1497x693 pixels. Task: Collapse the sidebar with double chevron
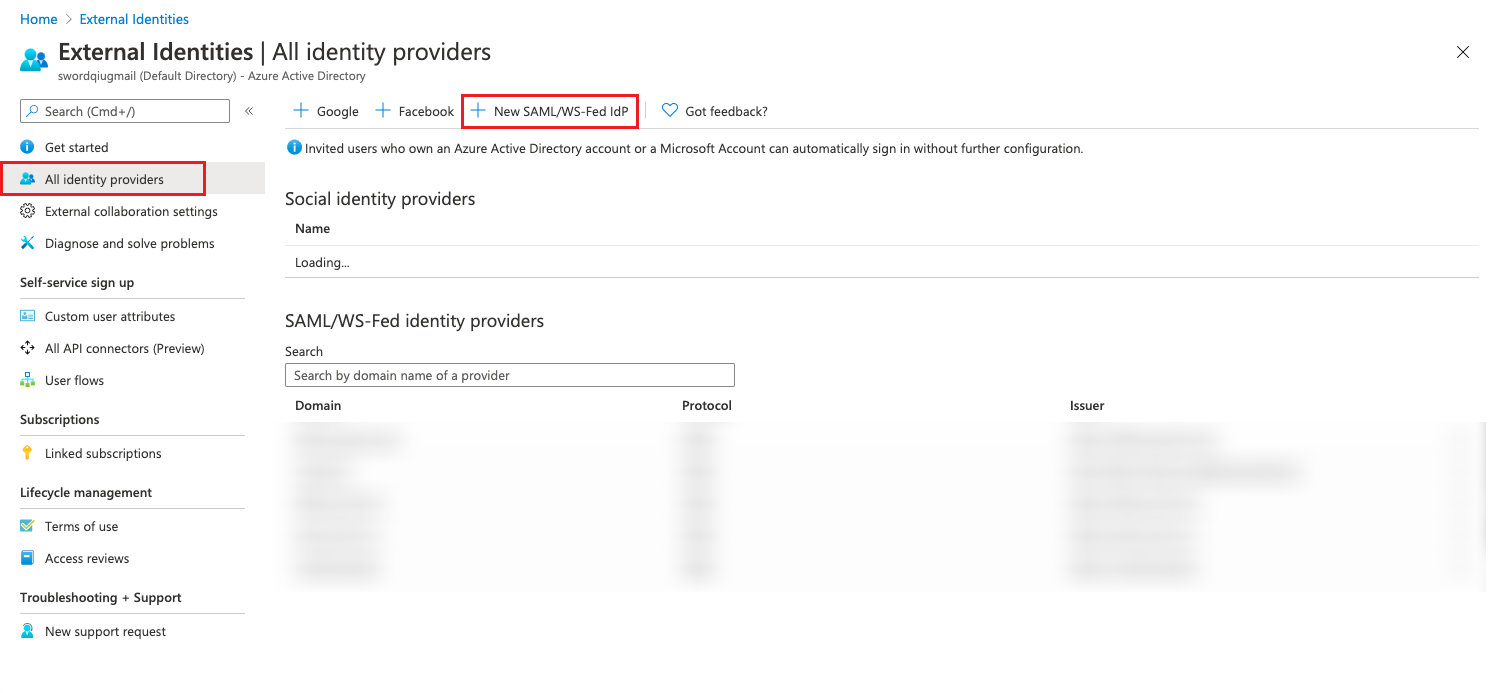point(249,111)
